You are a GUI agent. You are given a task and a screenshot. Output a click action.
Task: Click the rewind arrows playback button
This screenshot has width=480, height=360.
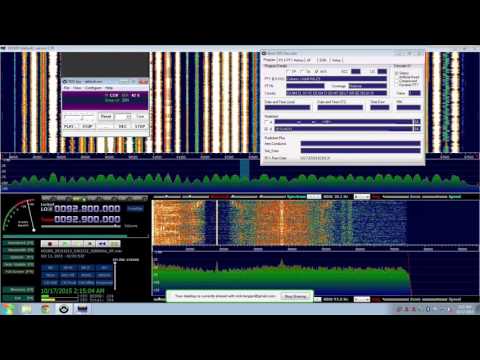coord(102,244)
